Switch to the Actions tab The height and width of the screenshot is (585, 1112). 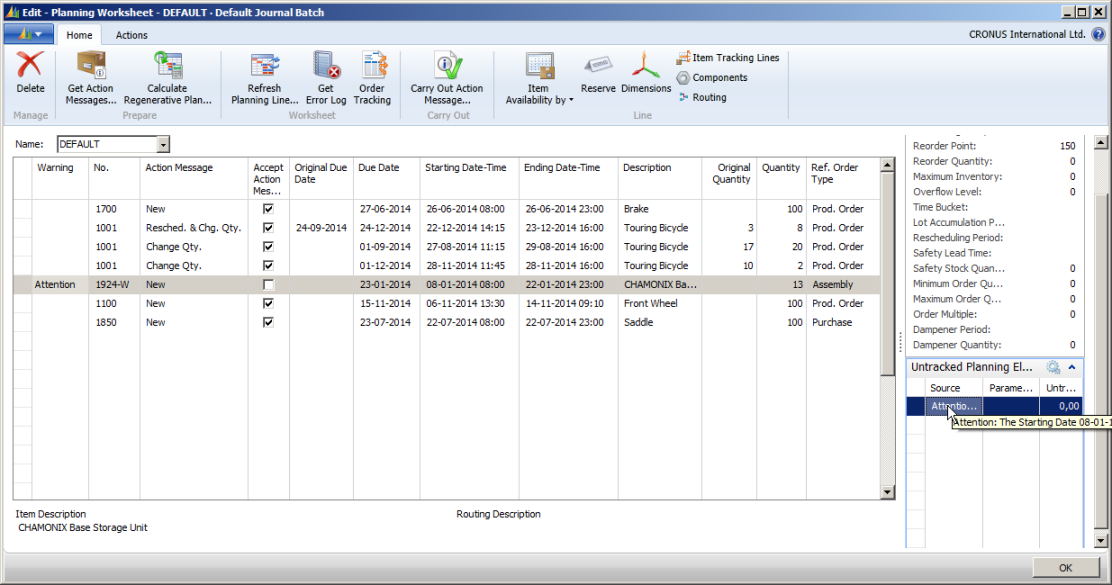point(132,35)
